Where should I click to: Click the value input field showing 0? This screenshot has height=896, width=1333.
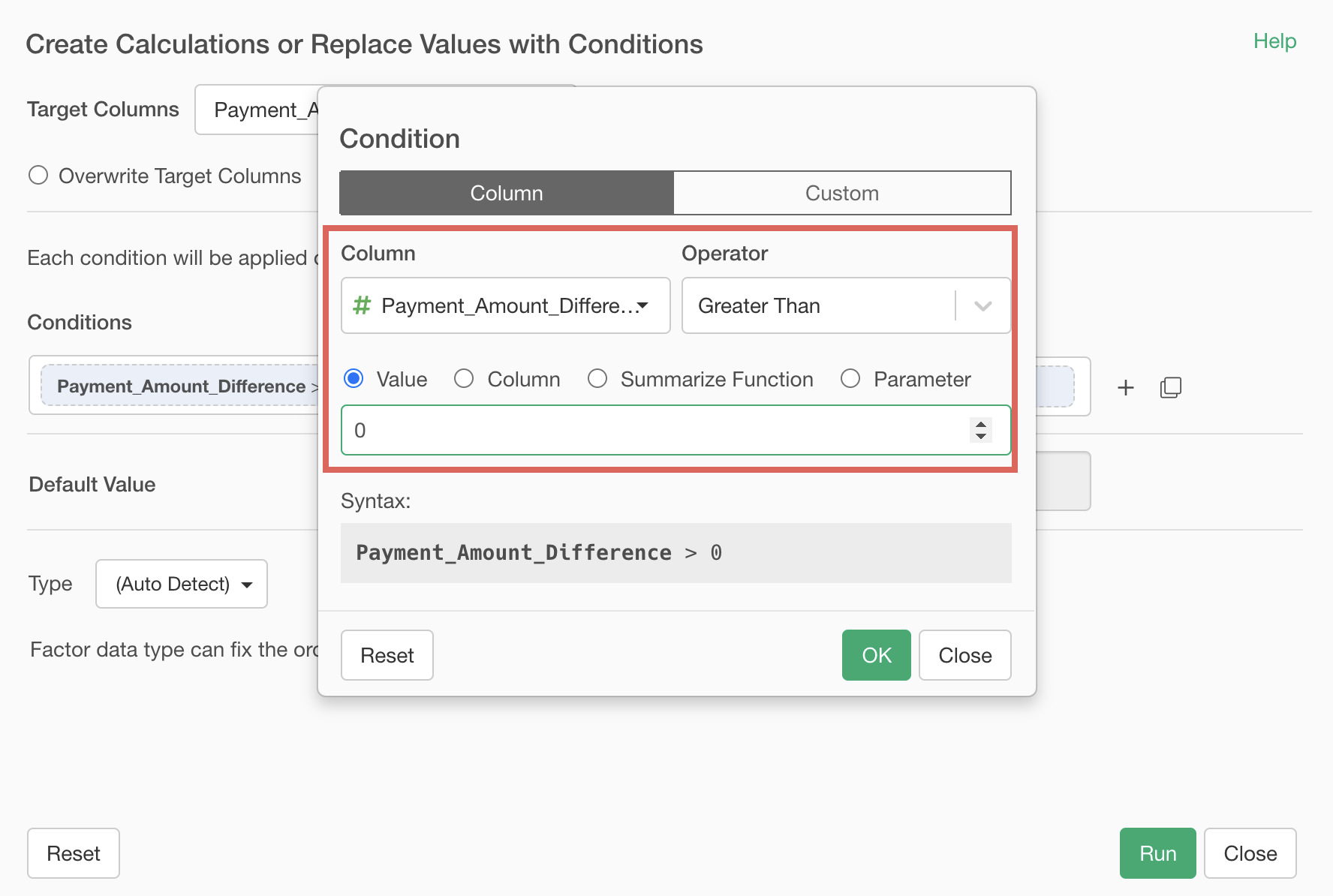click(x=653, y=430)
